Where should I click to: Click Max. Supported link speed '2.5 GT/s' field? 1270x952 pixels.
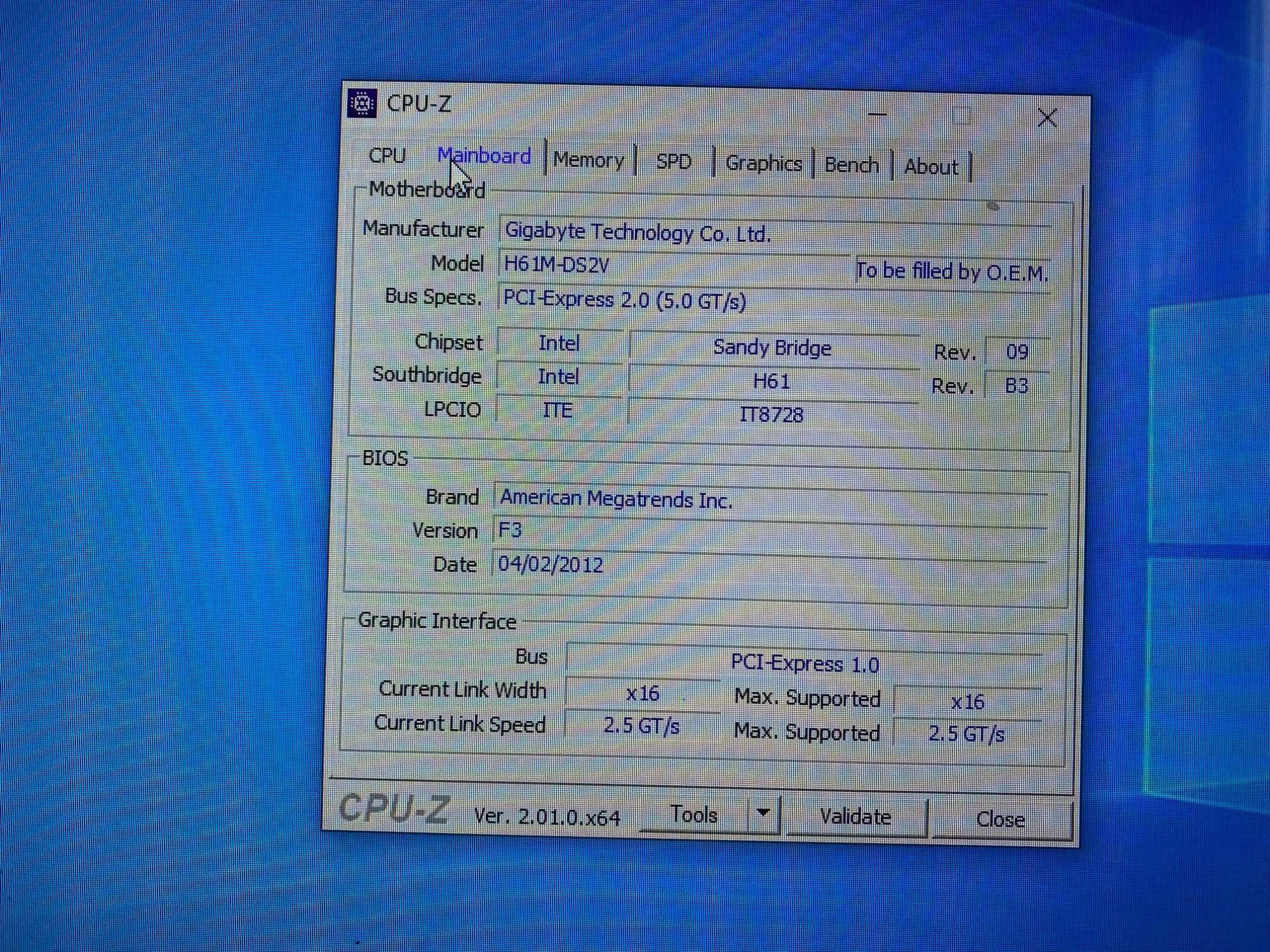[966, 734]
